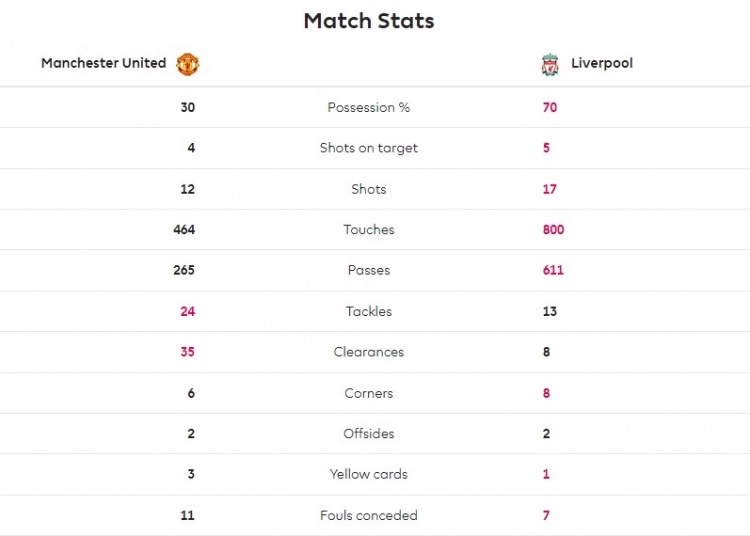Click the Touches stat label

coord(369,230)
